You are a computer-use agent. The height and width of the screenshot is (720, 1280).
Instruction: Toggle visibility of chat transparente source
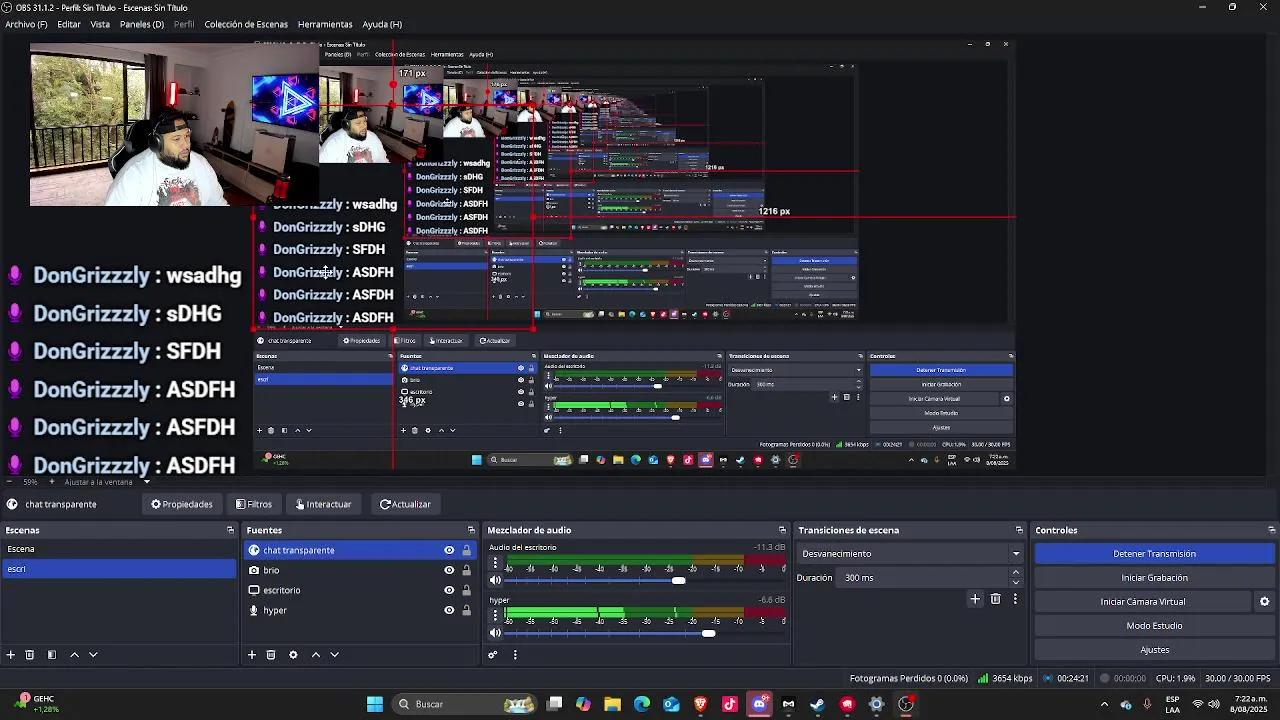click(x=449, y=550)
